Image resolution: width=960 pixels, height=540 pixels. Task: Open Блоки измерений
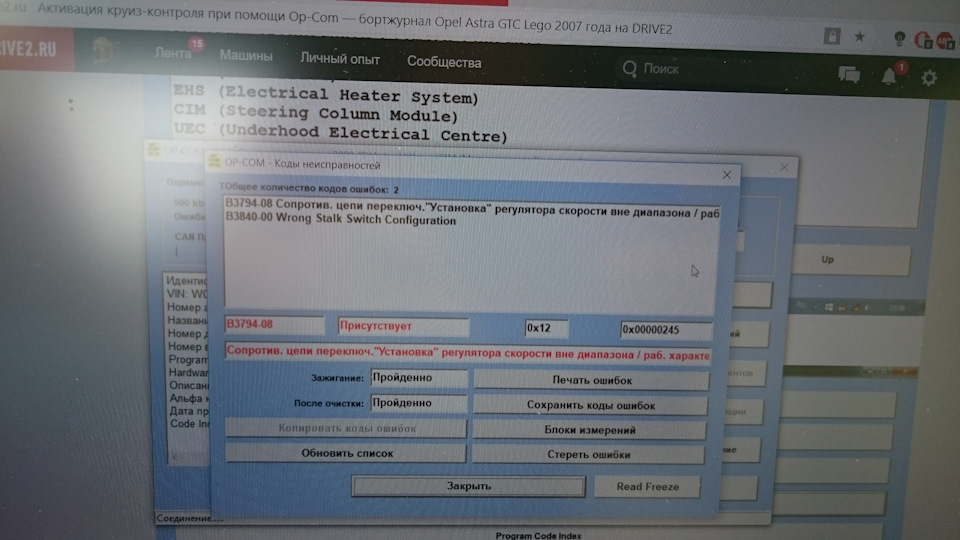click(590, 430)
